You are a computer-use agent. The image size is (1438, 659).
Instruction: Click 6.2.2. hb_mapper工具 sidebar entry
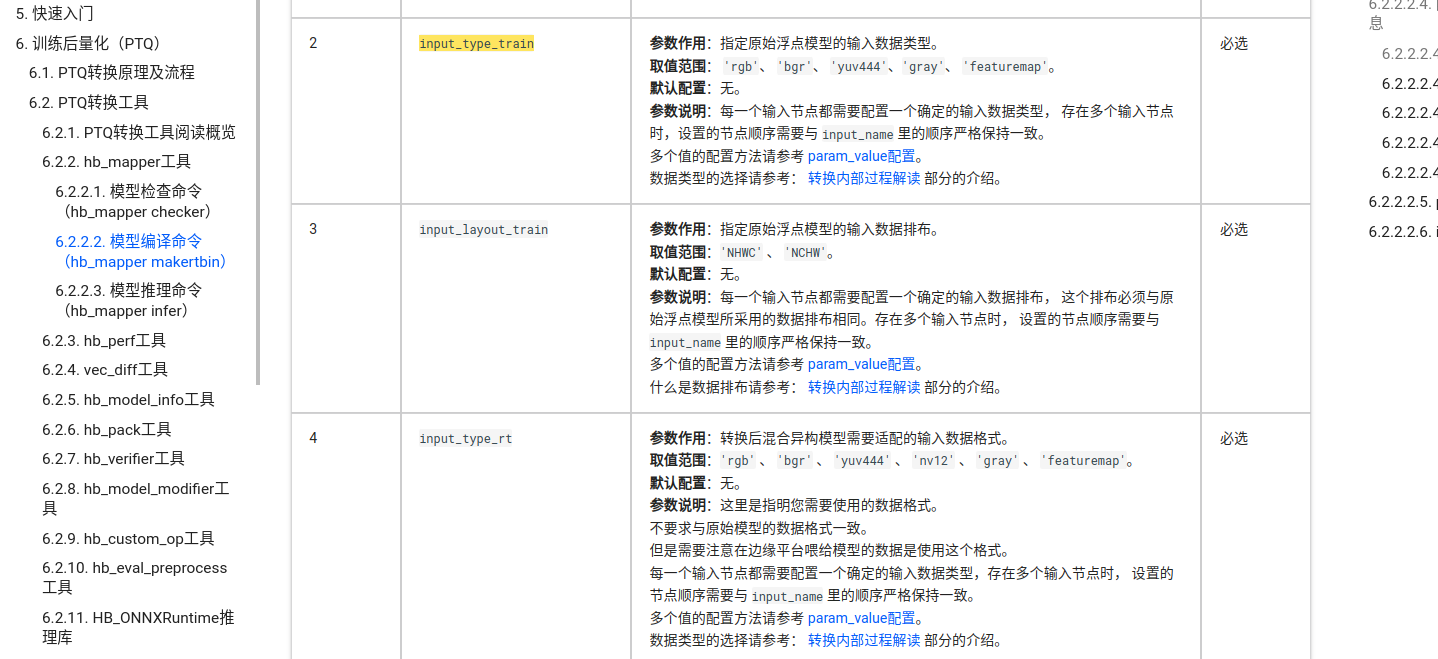116,161
